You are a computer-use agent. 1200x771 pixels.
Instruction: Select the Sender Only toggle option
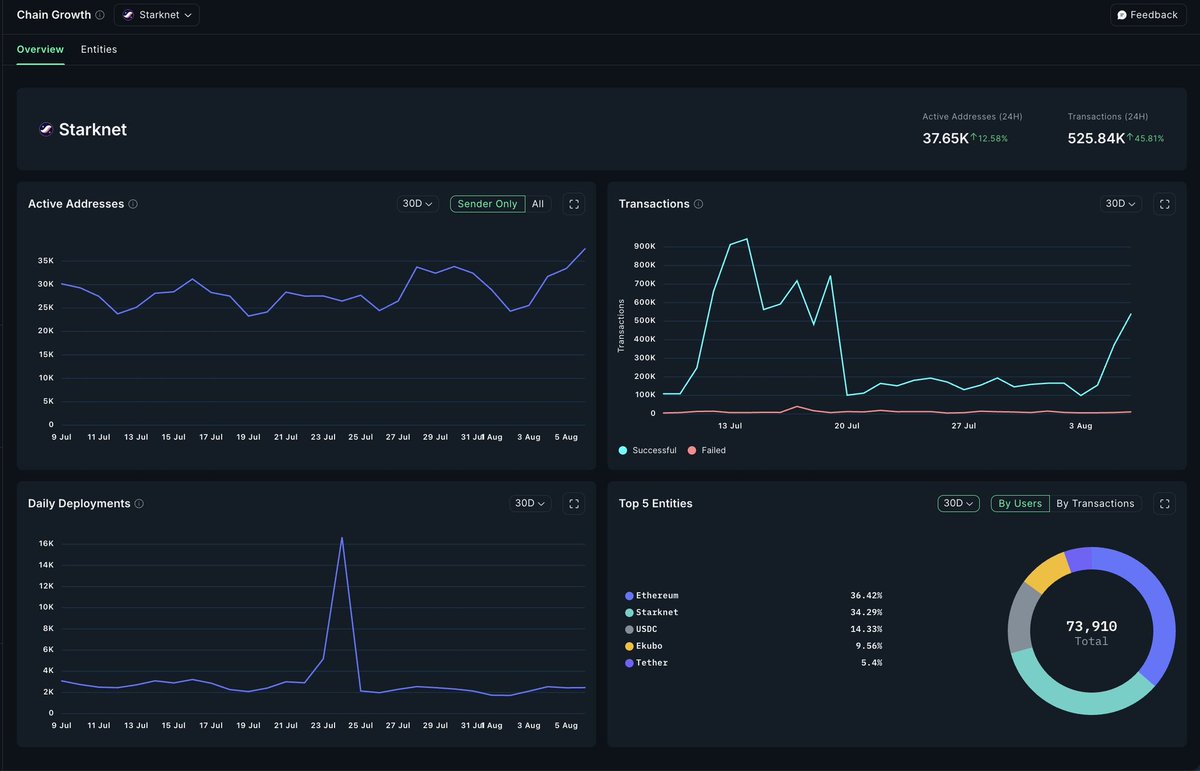487,204
